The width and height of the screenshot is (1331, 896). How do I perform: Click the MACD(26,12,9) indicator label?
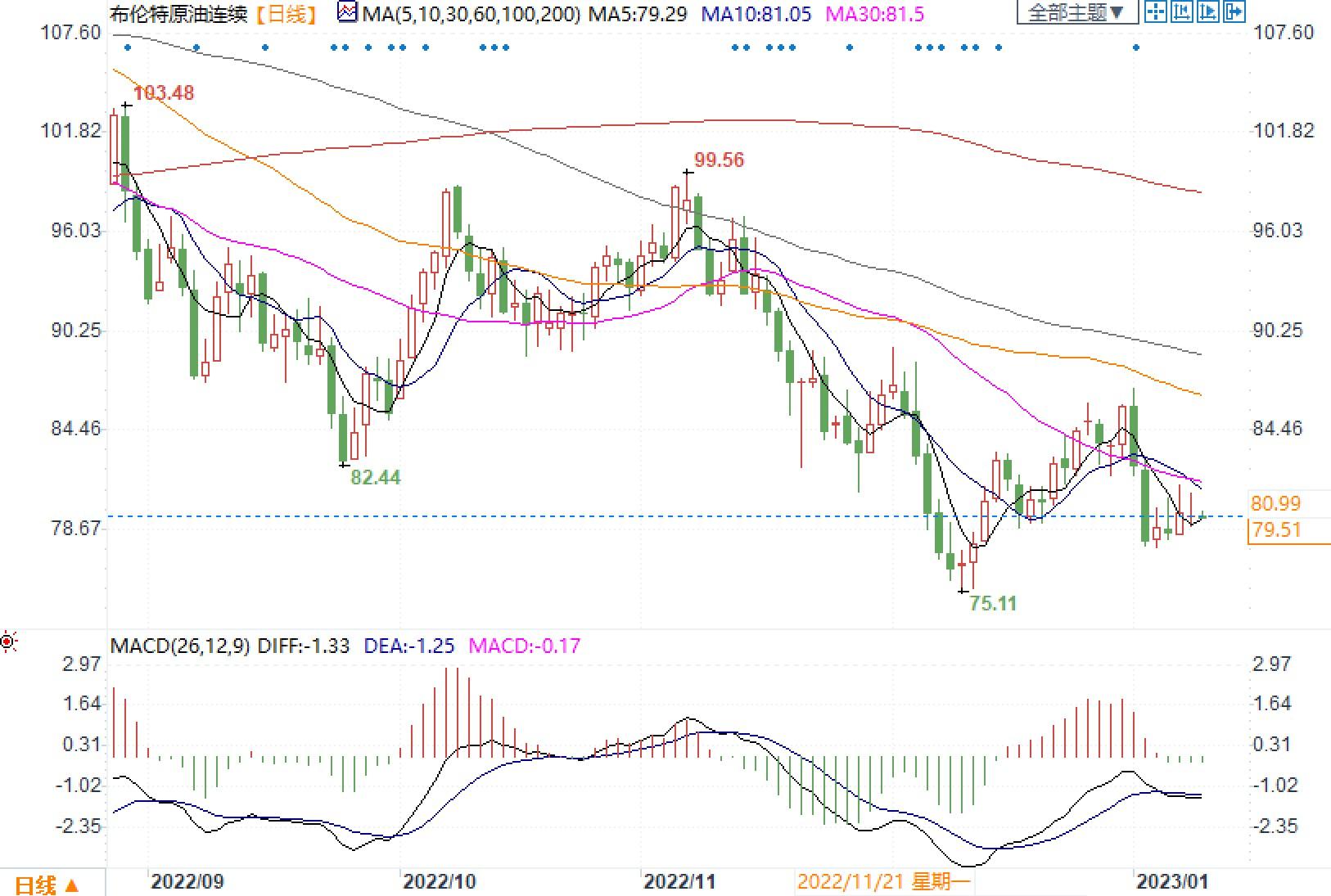pyautogui.click(x=180, y=646)
